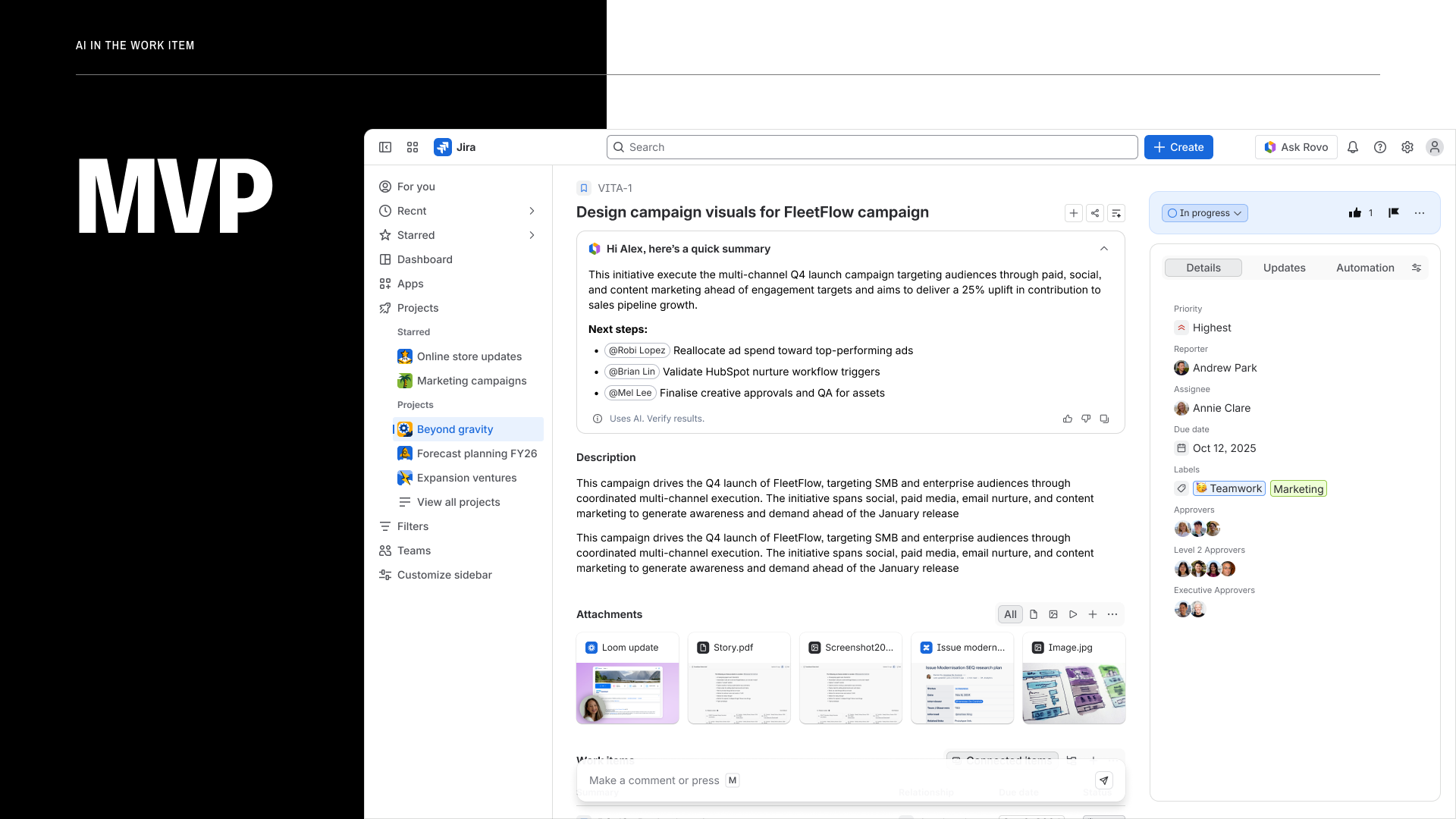Open the Issue modern... attachment
1456x819 pixels.
tap(962, 678)
